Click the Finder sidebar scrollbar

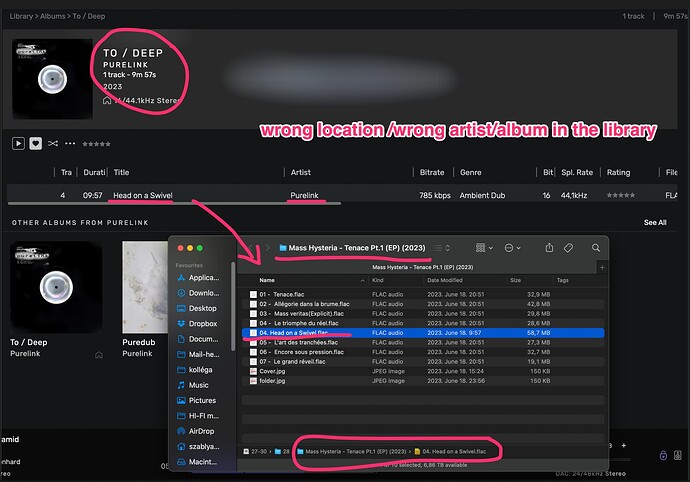(232, 308)
